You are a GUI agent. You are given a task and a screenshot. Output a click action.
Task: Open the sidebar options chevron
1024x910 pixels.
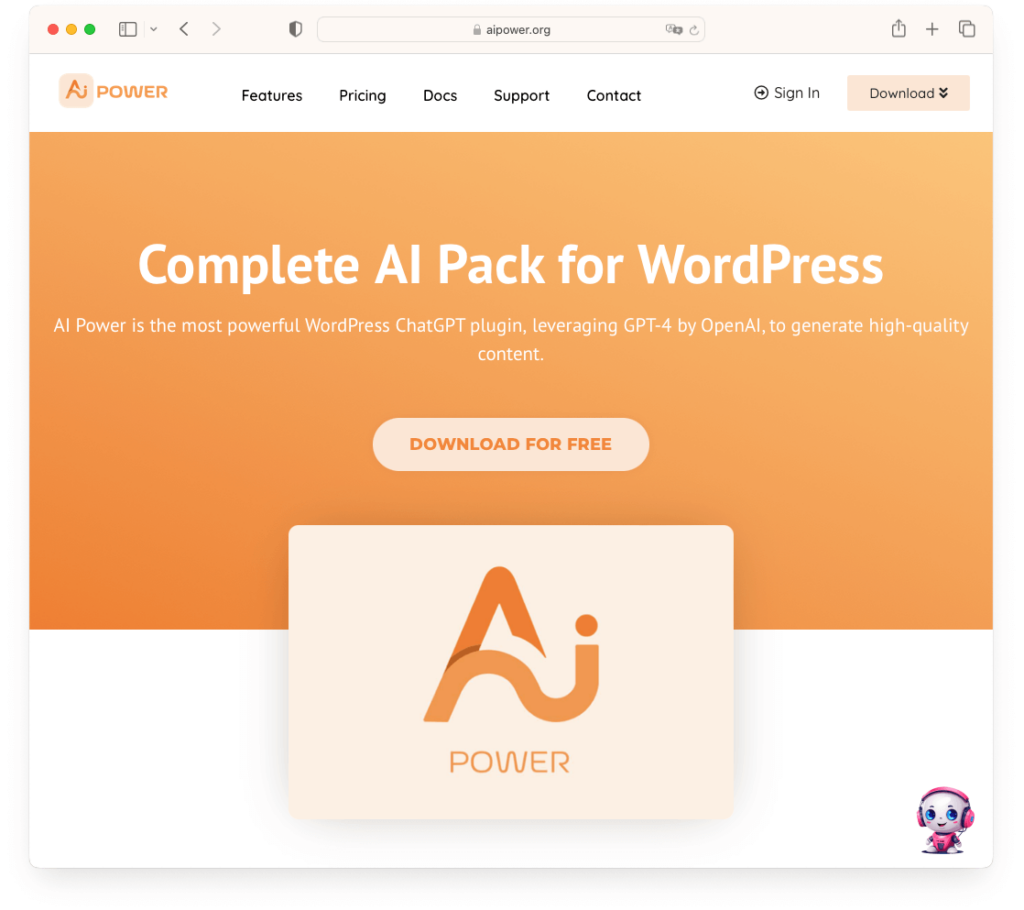153,29
